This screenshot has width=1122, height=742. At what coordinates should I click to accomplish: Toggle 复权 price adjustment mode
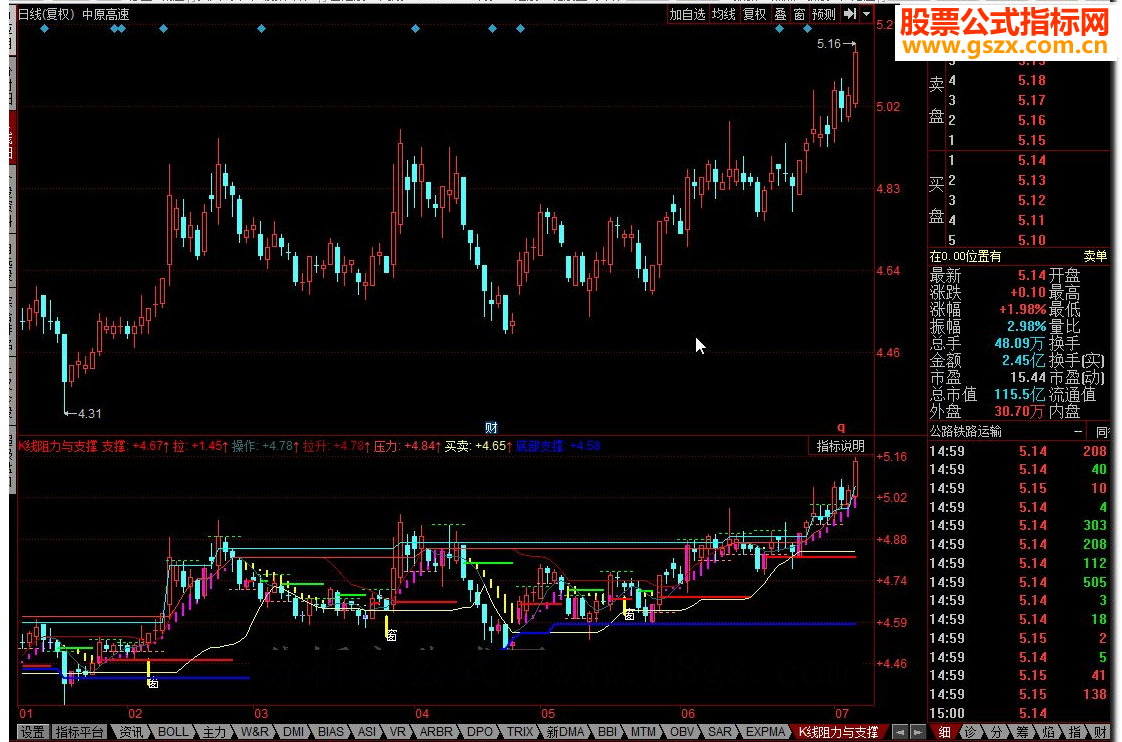pyautogui.click(x=754, y=14)
